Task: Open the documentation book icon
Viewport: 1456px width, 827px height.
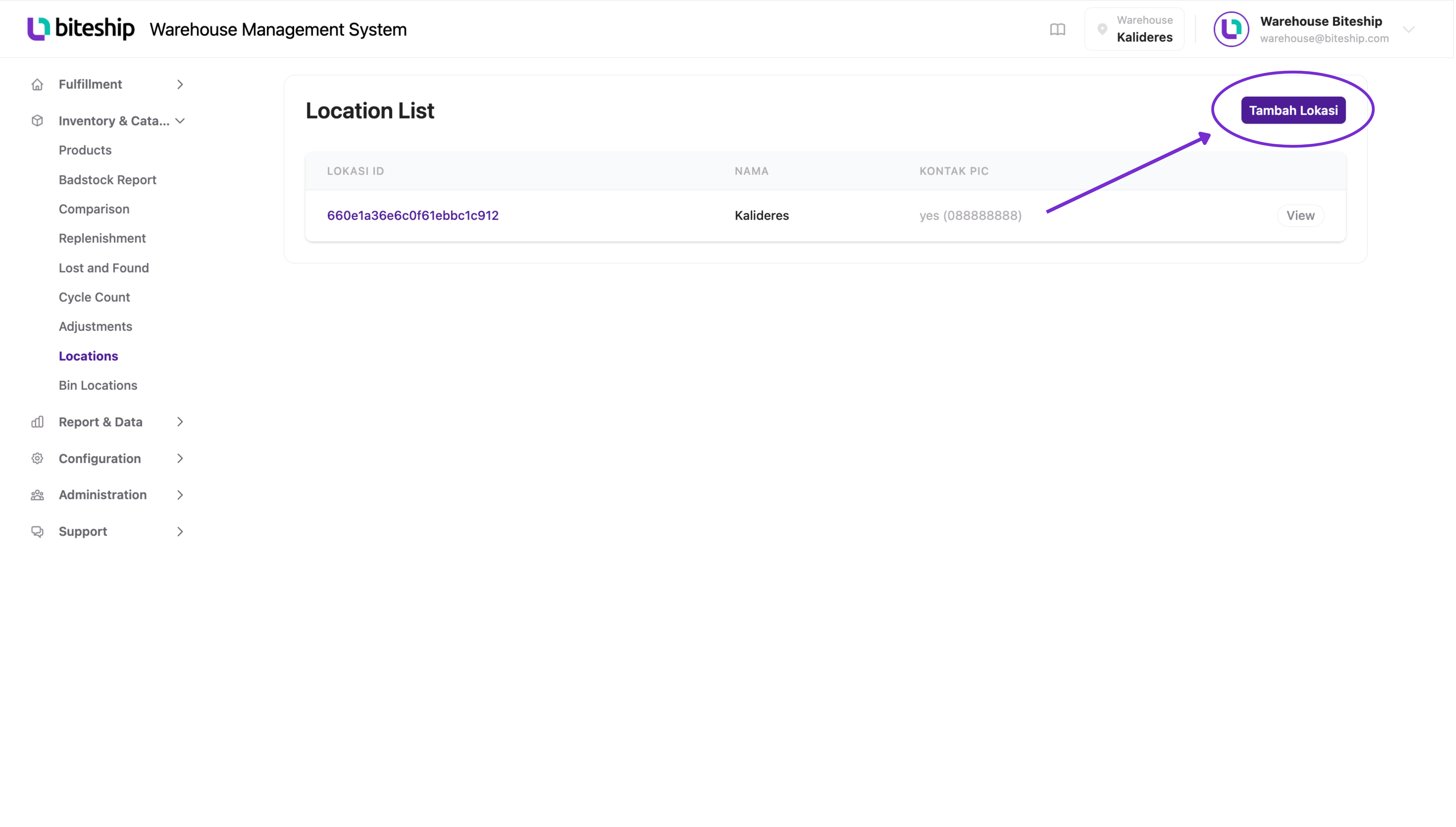Action: click(x=1057, y=30)
